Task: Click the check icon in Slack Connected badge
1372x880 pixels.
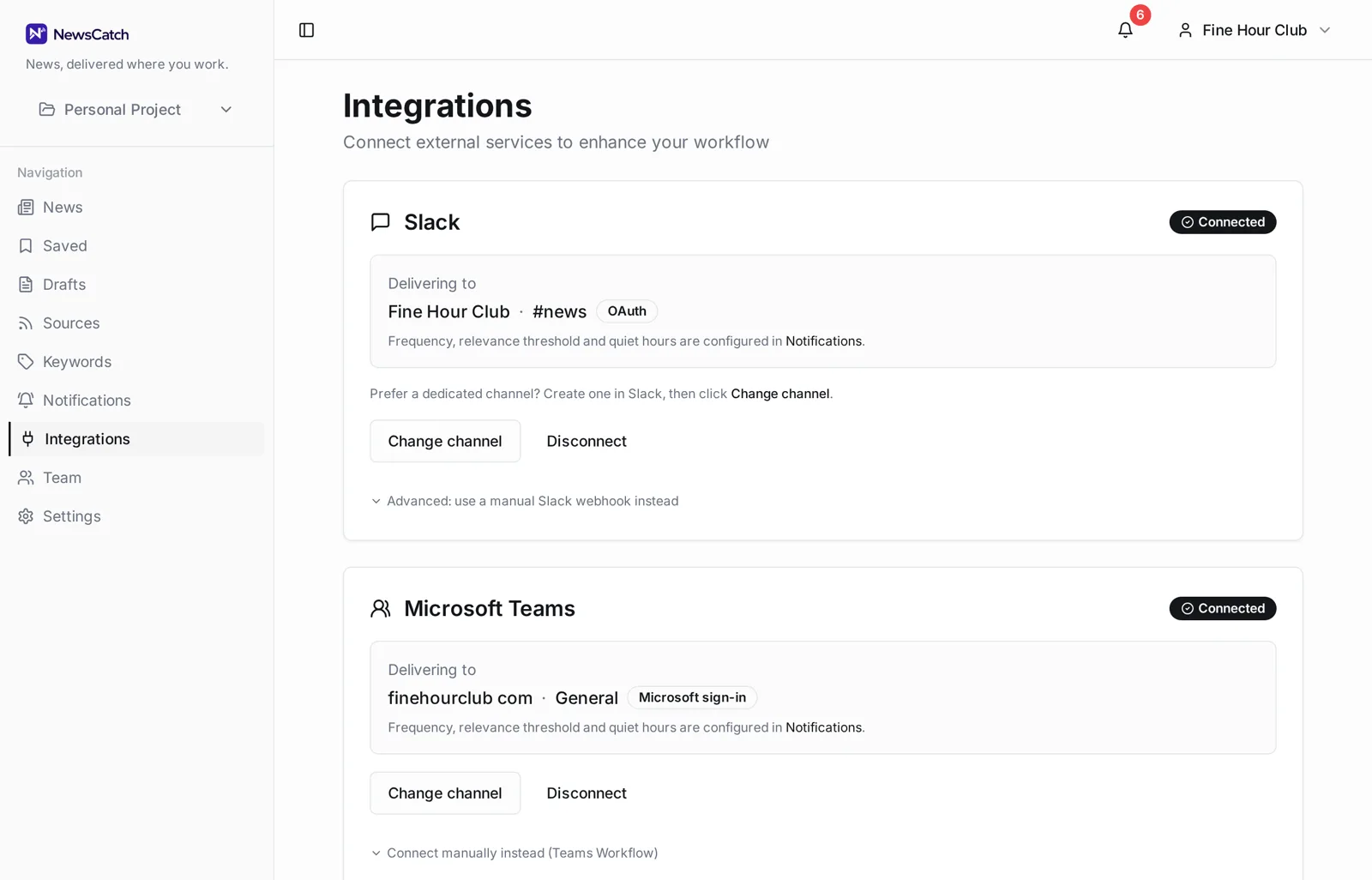Action: (1188, 222)
